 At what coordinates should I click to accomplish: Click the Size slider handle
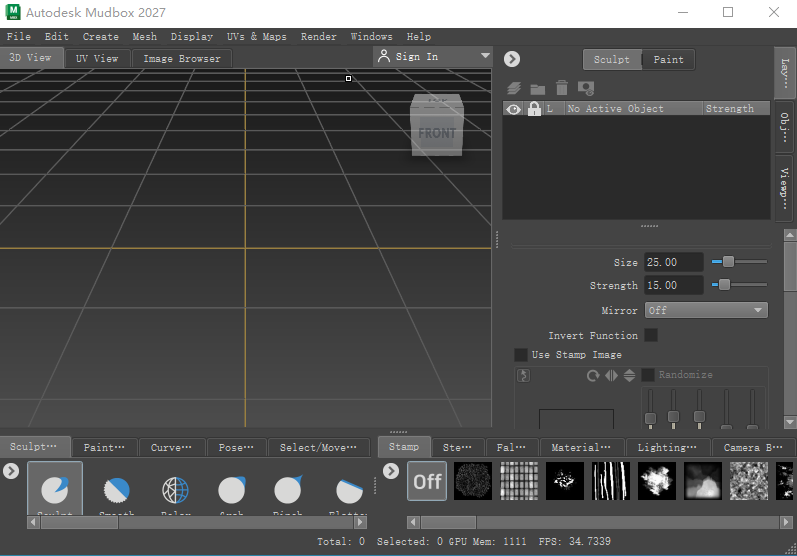tap(728, 262)
